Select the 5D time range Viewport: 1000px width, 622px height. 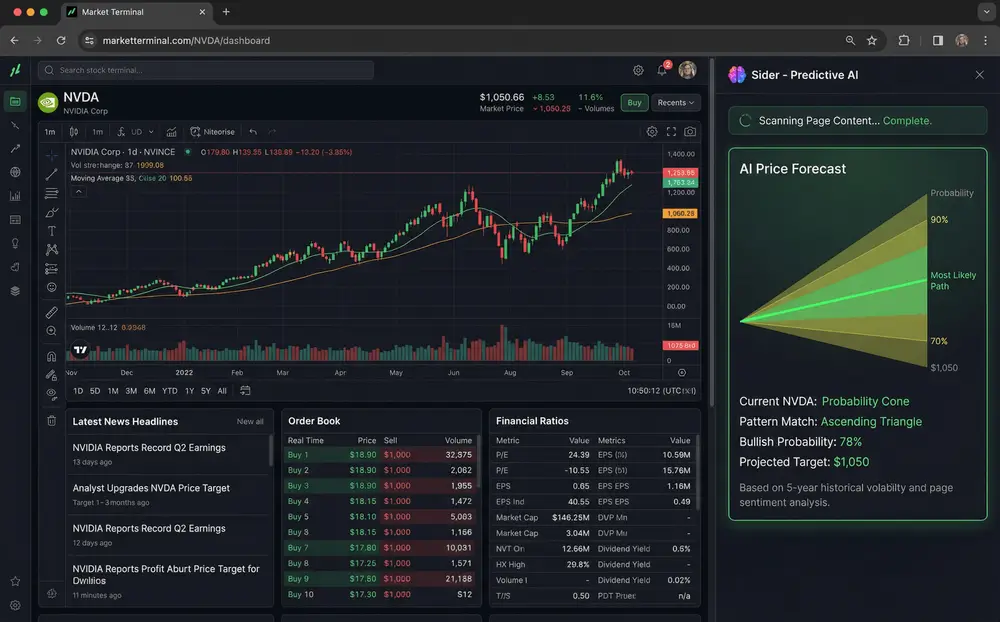click(x=95, y=391)
